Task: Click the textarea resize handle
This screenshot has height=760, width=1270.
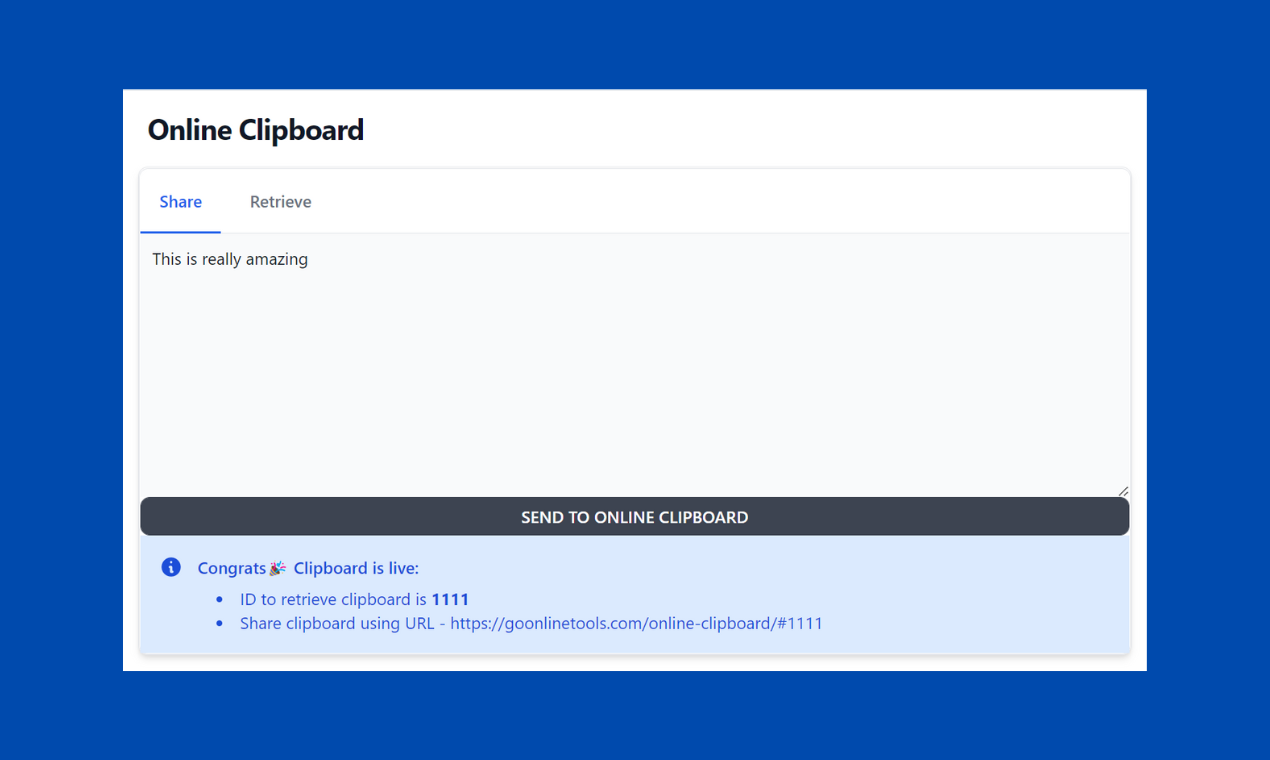Action: pyautogui.click(x=1122, y=489)
